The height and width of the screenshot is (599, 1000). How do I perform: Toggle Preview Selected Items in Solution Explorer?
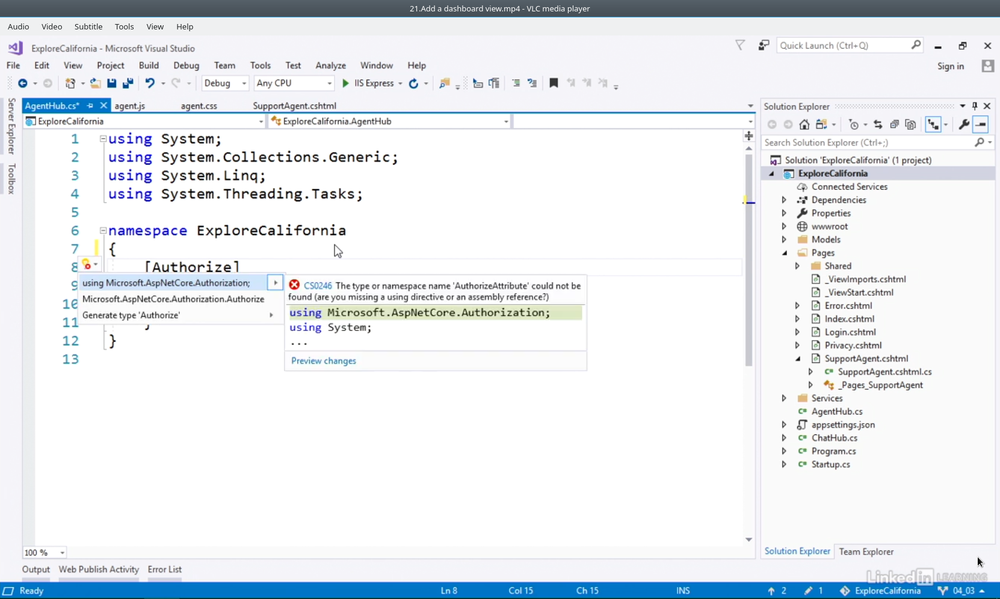click(981, 125)
